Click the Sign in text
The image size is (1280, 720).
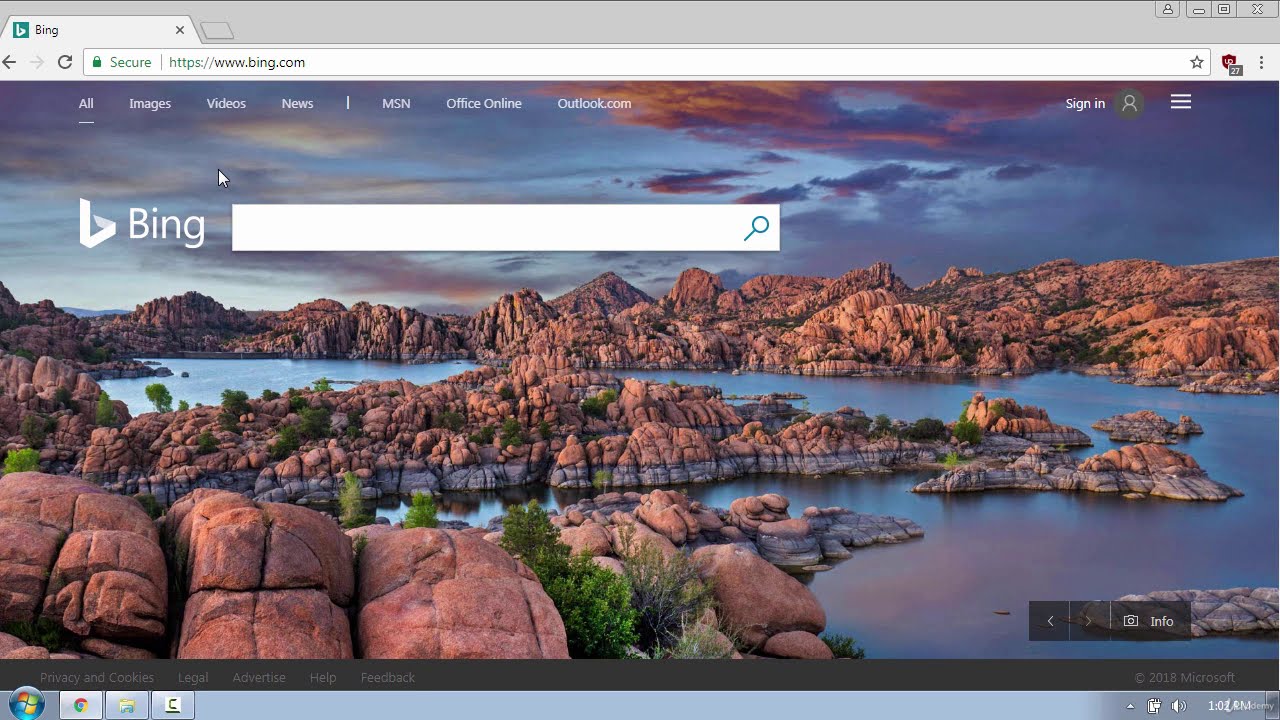coord(1085,103)
